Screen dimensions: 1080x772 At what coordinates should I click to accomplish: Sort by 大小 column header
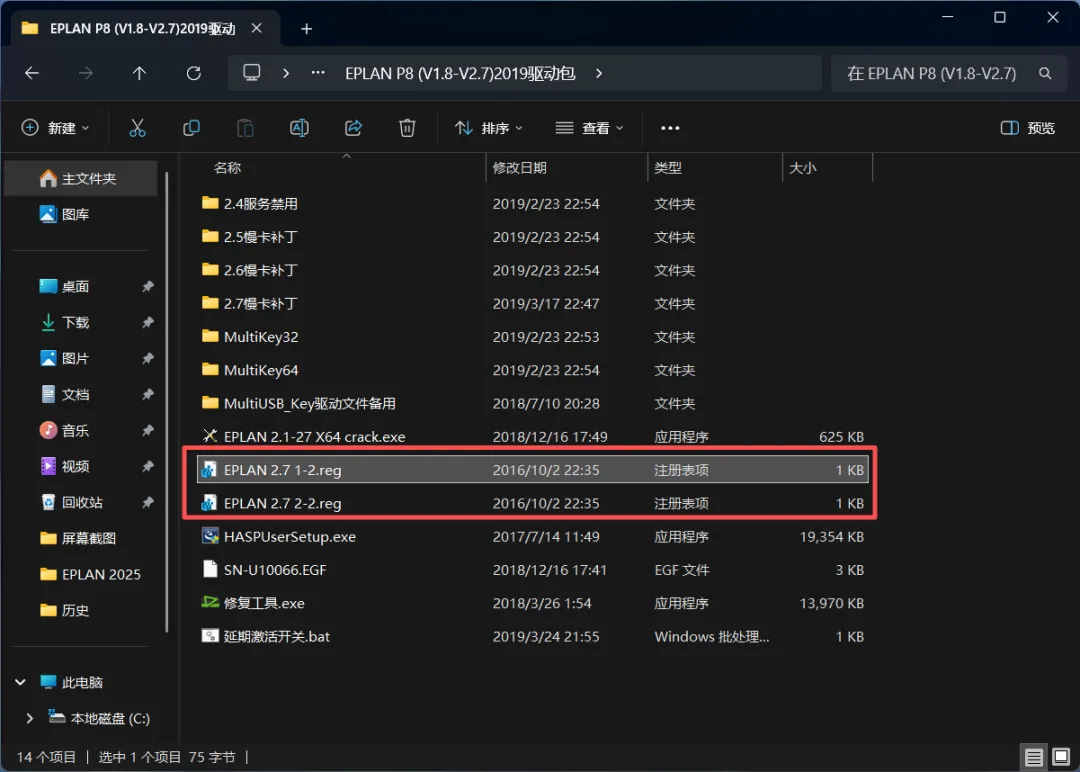point(802,168)
